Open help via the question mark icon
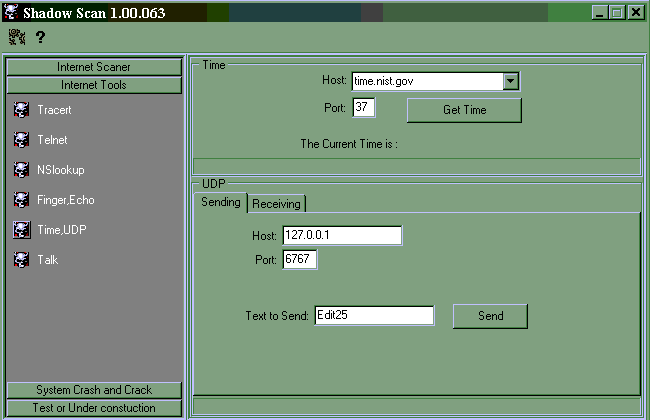 40,37
